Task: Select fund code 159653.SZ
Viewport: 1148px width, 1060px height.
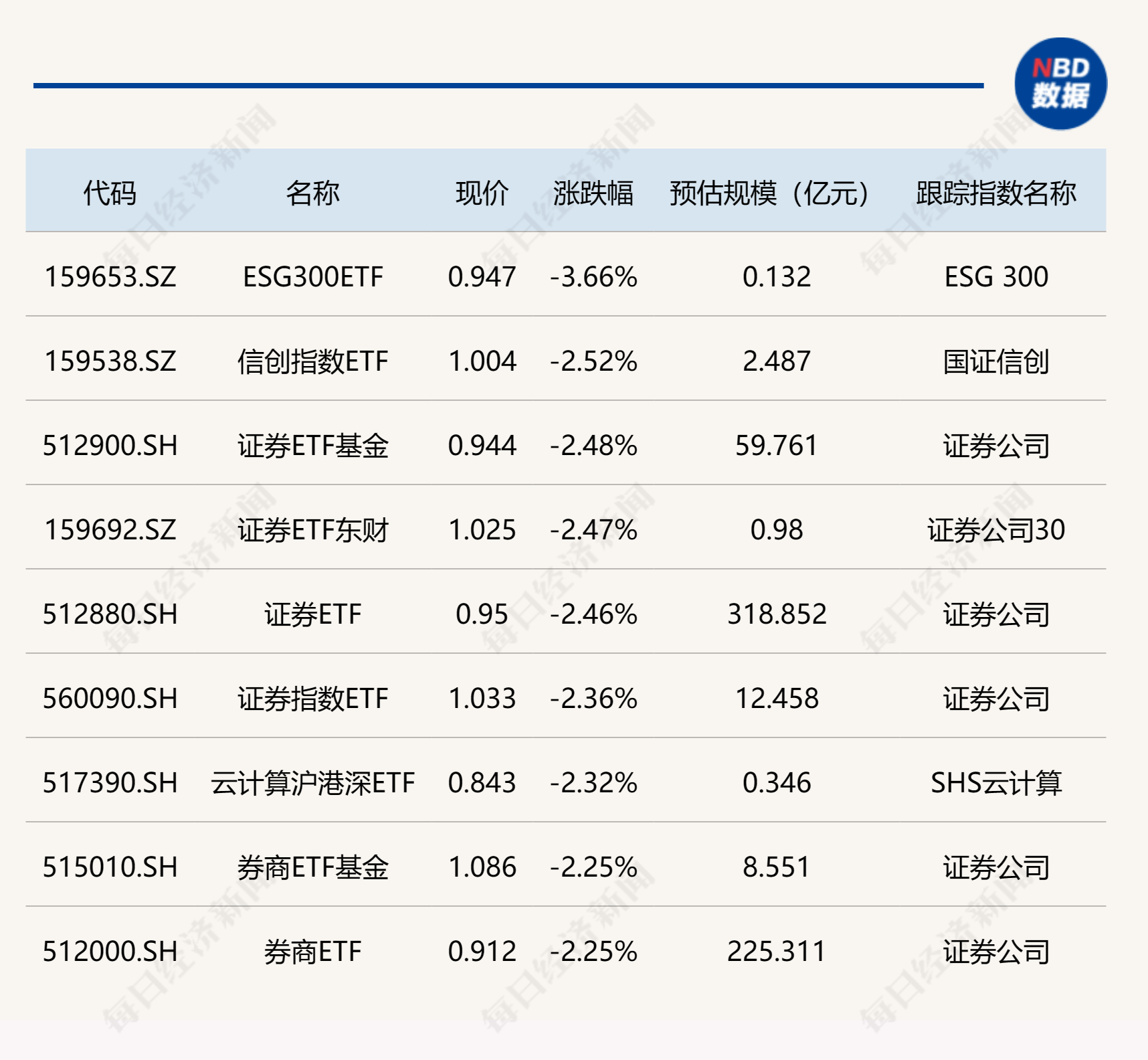Action: click(110, 276)
